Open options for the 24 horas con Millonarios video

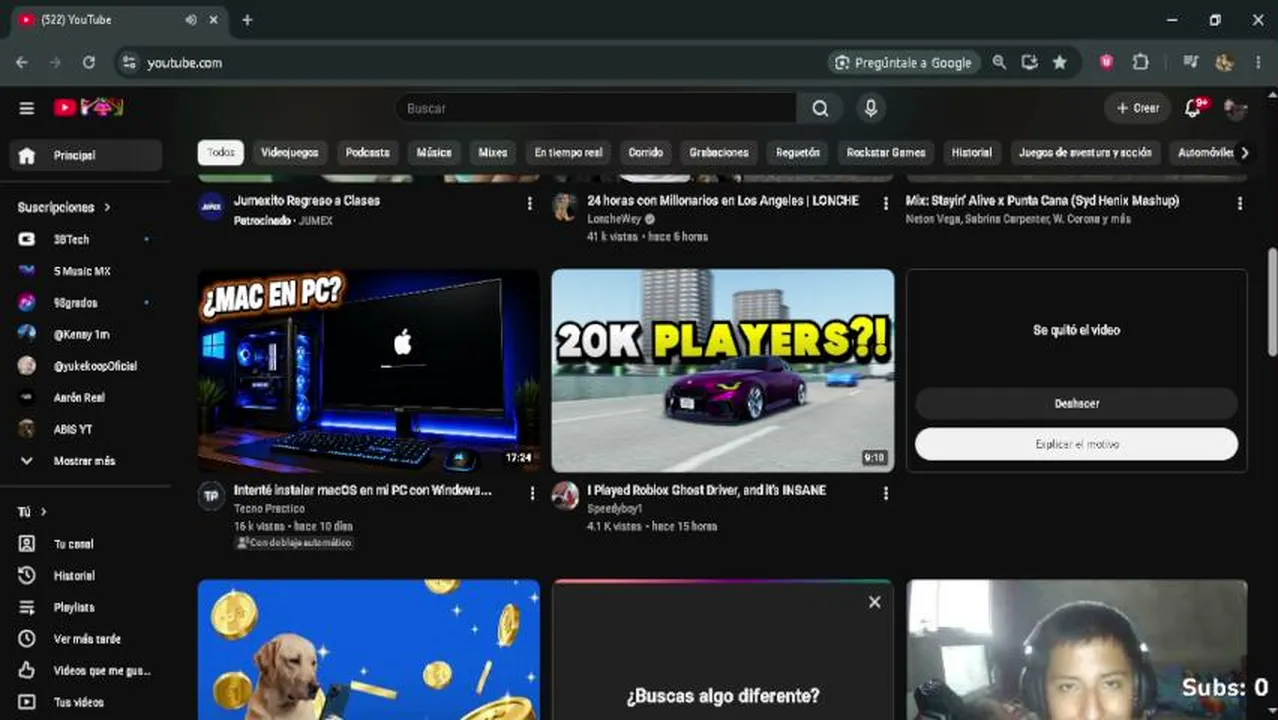coord(885,203)
